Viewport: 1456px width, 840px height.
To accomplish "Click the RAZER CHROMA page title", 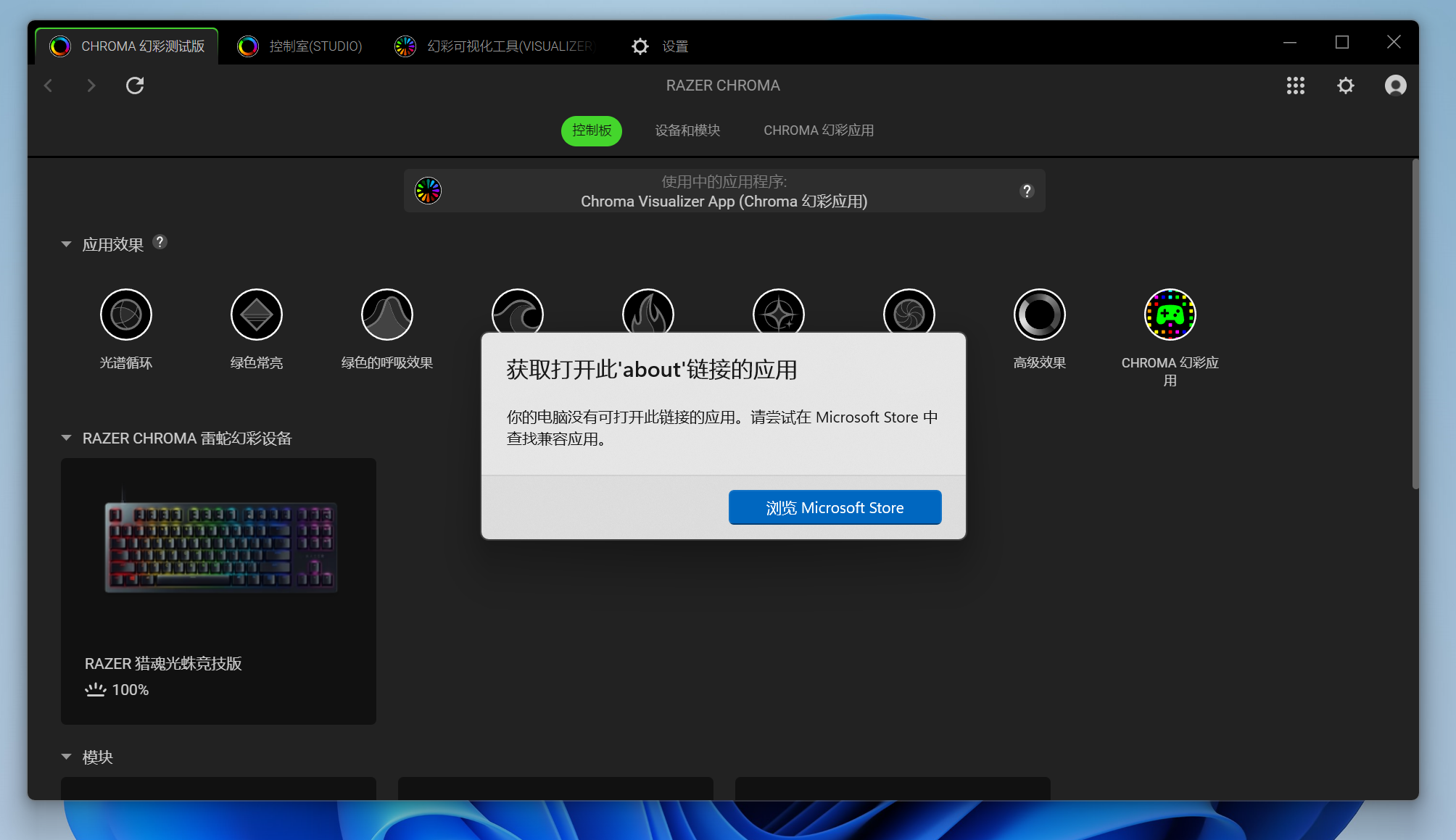I will point(723,86).
